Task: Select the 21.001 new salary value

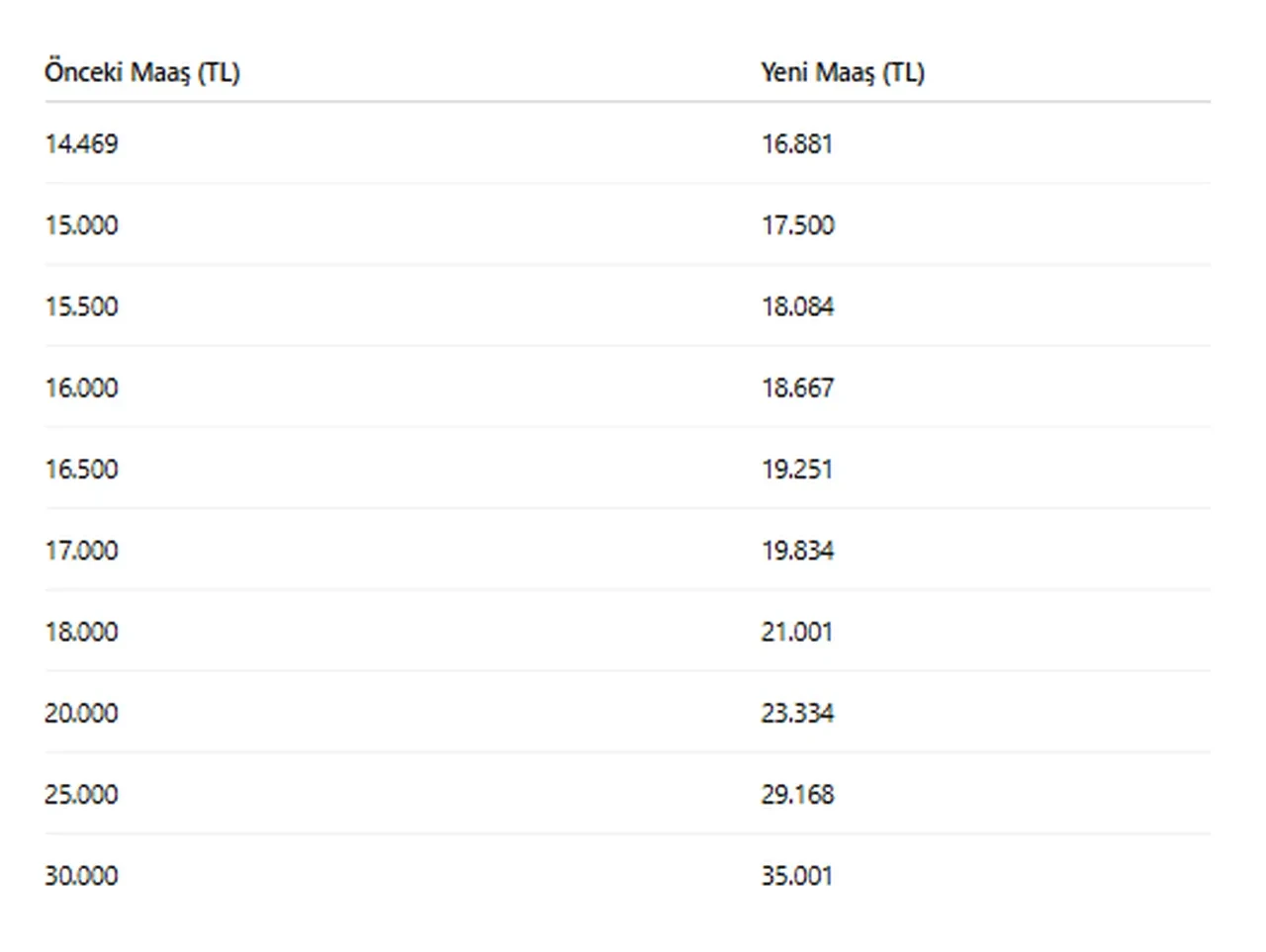Action: 797,632
